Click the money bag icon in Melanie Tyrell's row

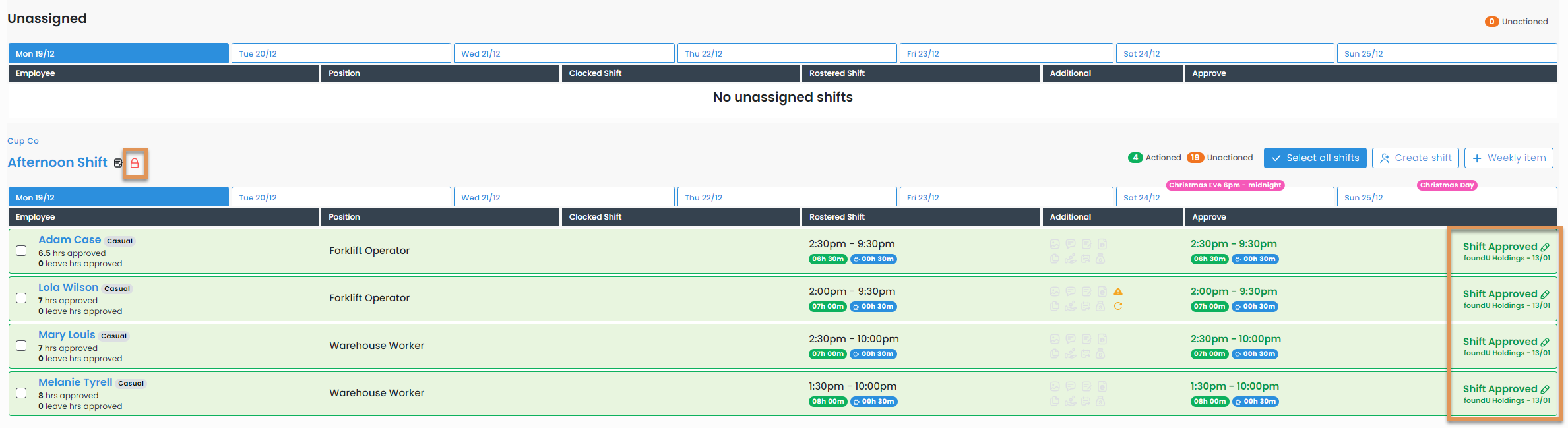[1100, 401]
